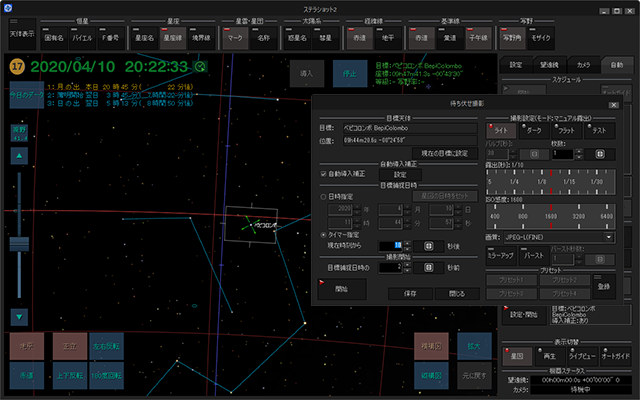Select the 日時指定 radio button
640x400 pixels.
click(323, 198)
